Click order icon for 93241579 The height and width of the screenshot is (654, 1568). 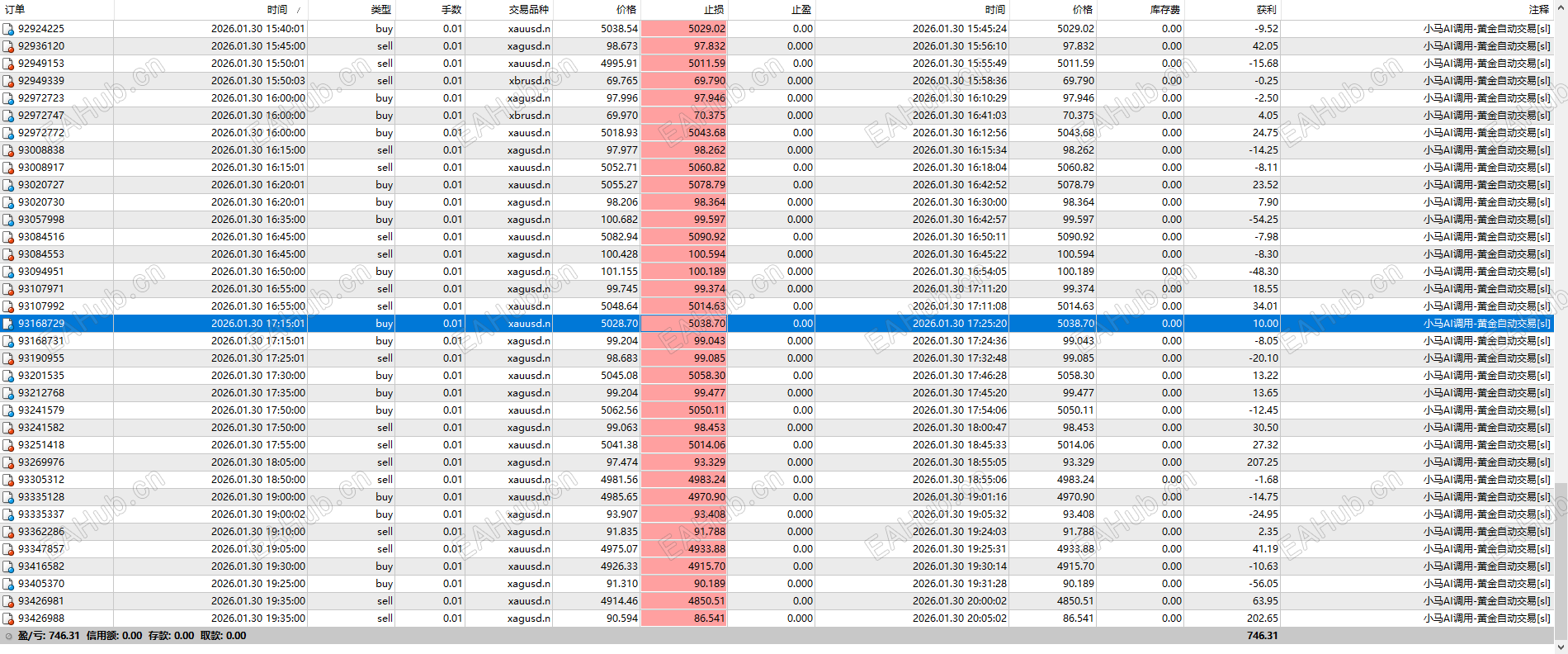8,410
